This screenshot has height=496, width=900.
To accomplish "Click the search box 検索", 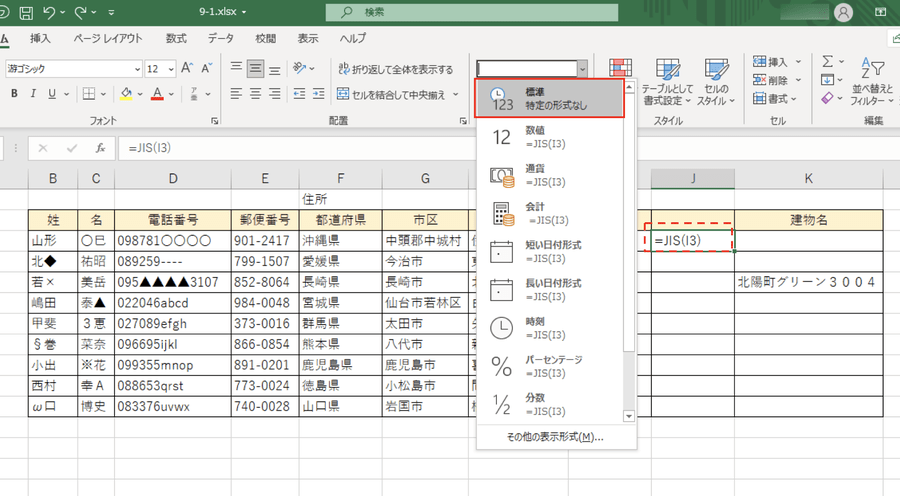I will point(472,12).
